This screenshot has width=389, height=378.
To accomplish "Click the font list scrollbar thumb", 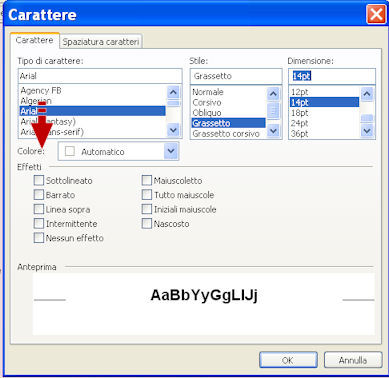I will [x=173, y=102].
